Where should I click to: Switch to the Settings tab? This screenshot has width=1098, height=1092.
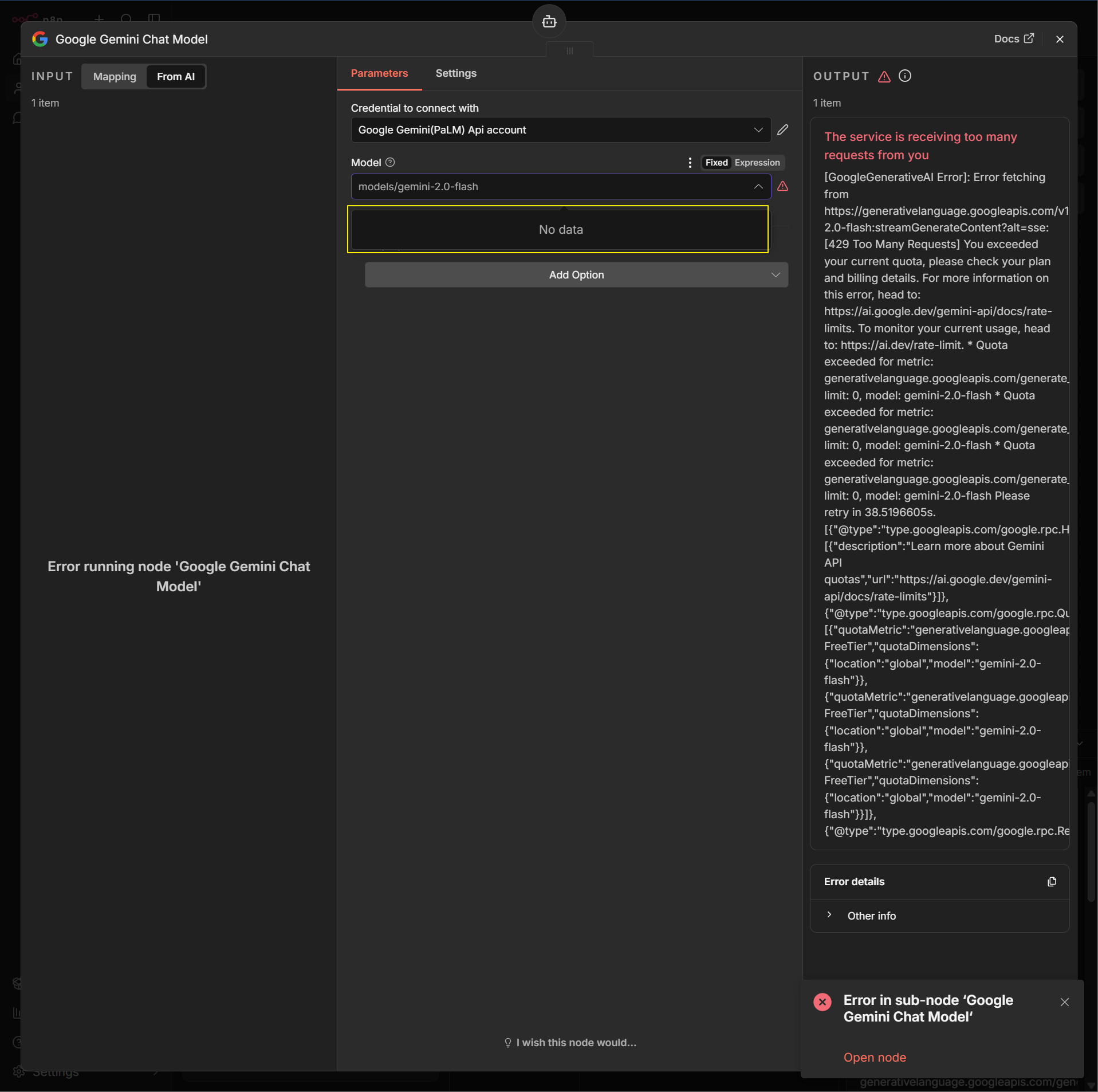coord(456,73)
